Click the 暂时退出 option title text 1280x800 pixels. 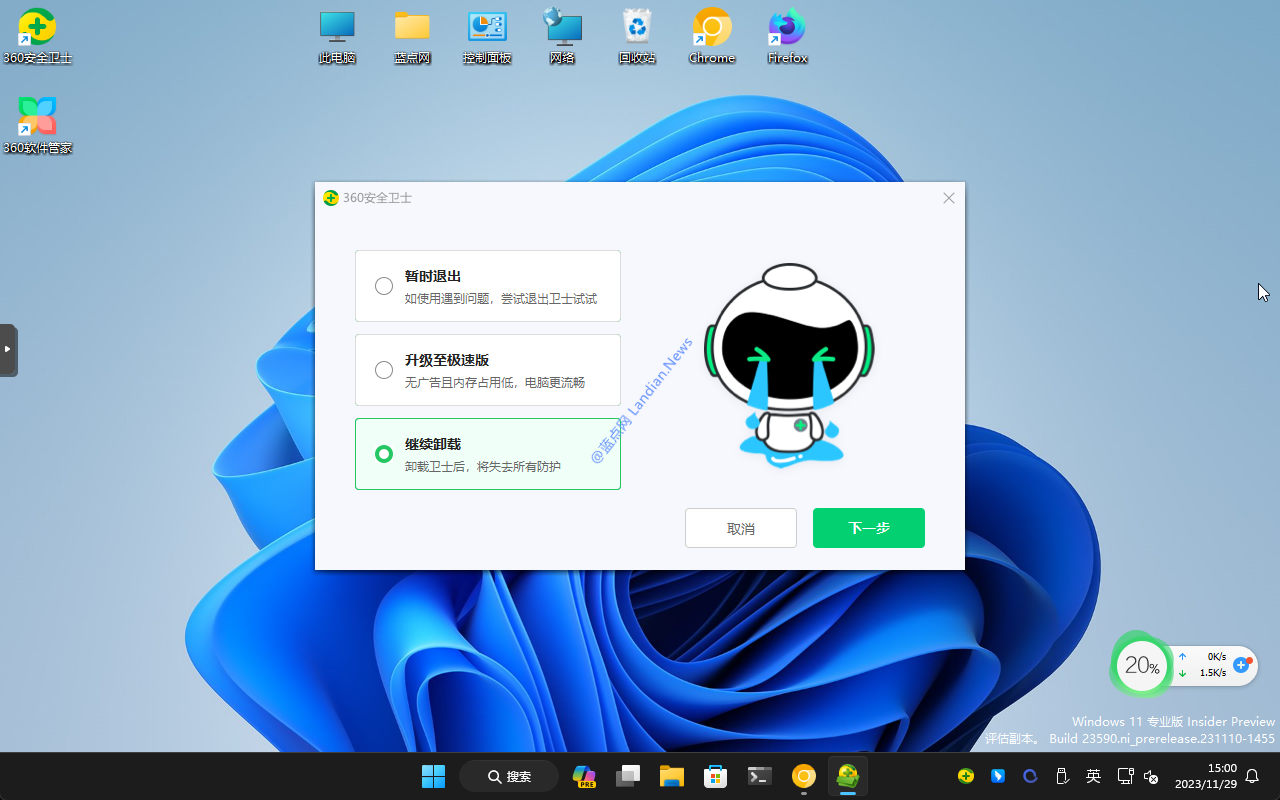click(433, 276)
